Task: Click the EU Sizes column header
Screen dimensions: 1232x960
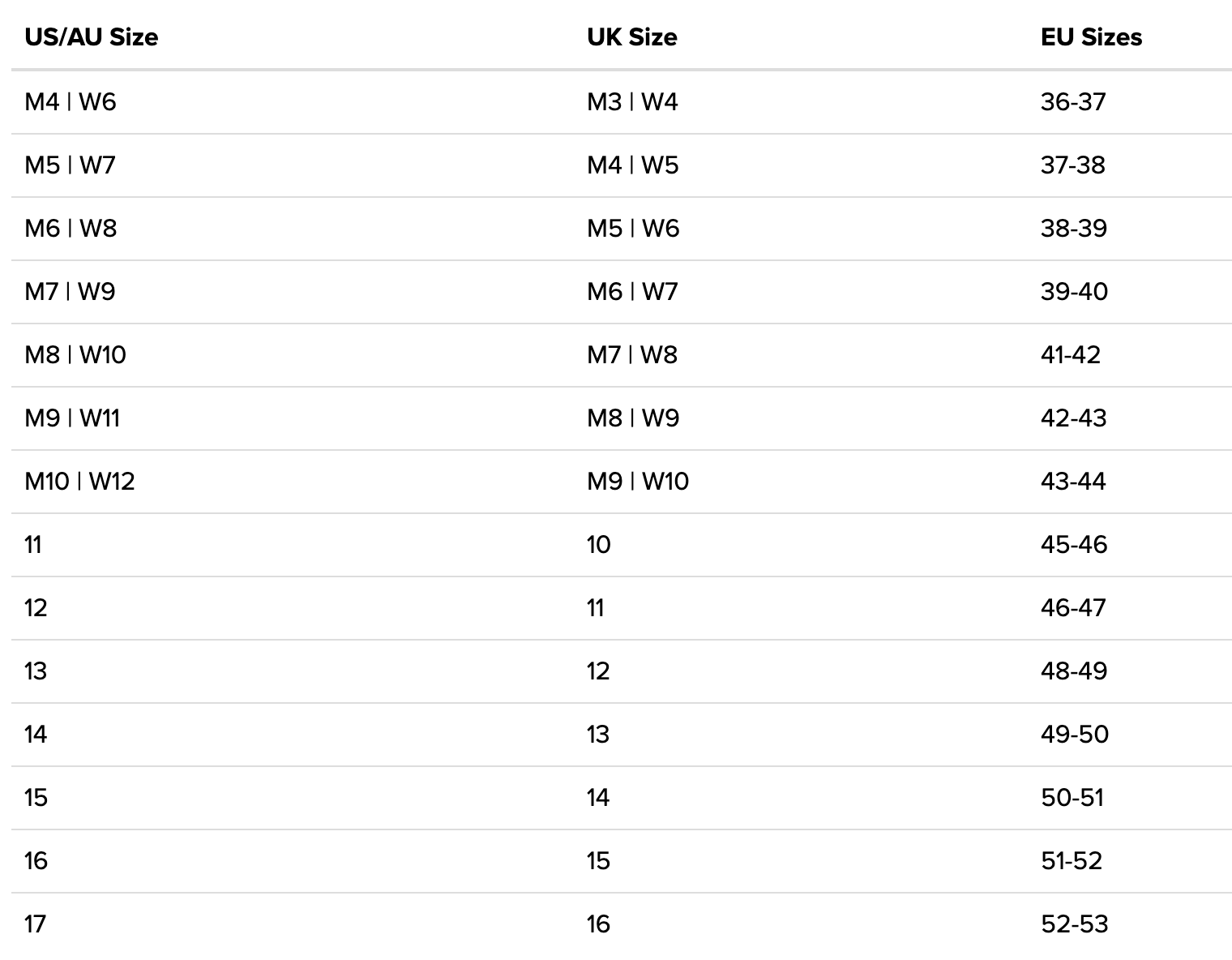Action: click(x=1091, y=37)
